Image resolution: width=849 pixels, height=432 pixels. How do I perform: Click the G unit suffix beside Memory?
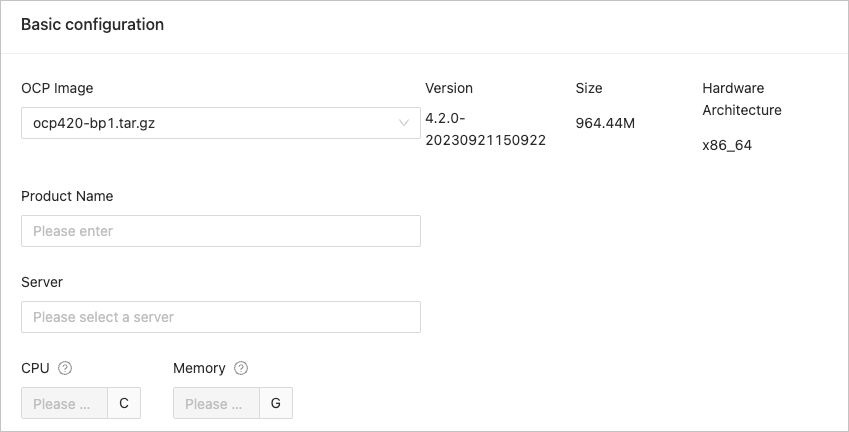coord(276,404)
